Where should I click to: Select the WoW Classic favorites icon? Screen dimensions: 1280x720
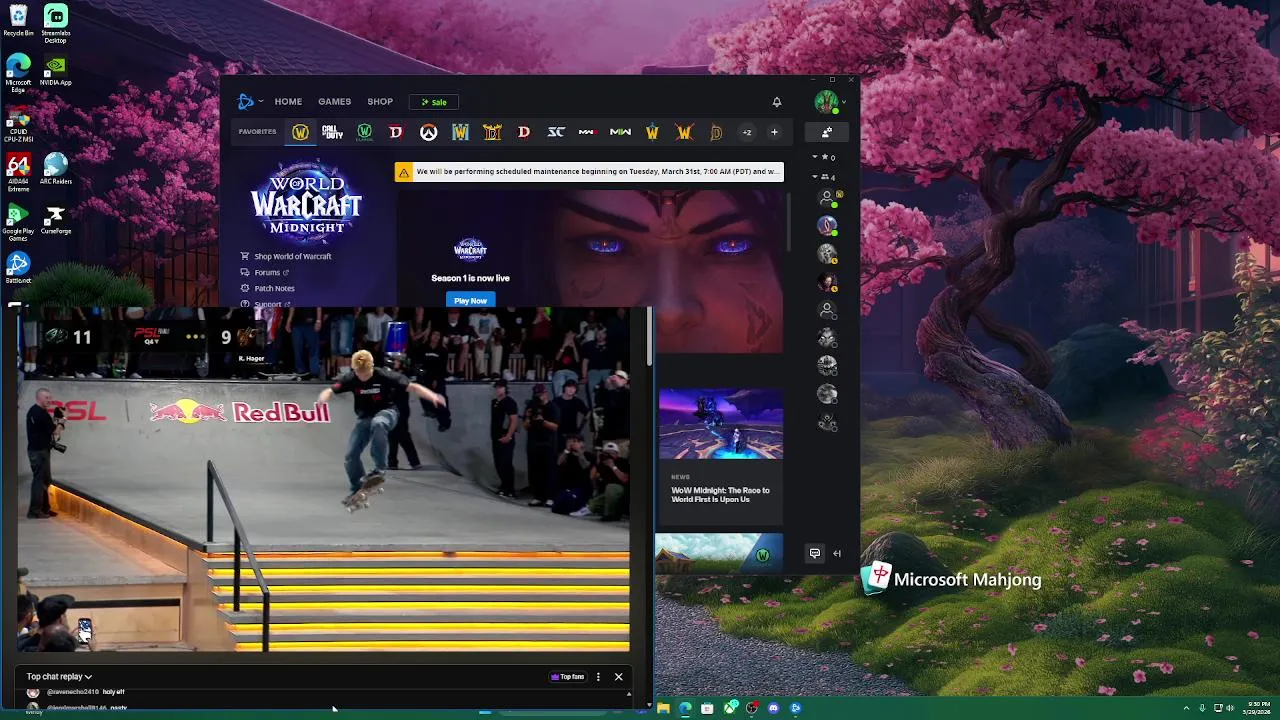(x=364, y=132)
